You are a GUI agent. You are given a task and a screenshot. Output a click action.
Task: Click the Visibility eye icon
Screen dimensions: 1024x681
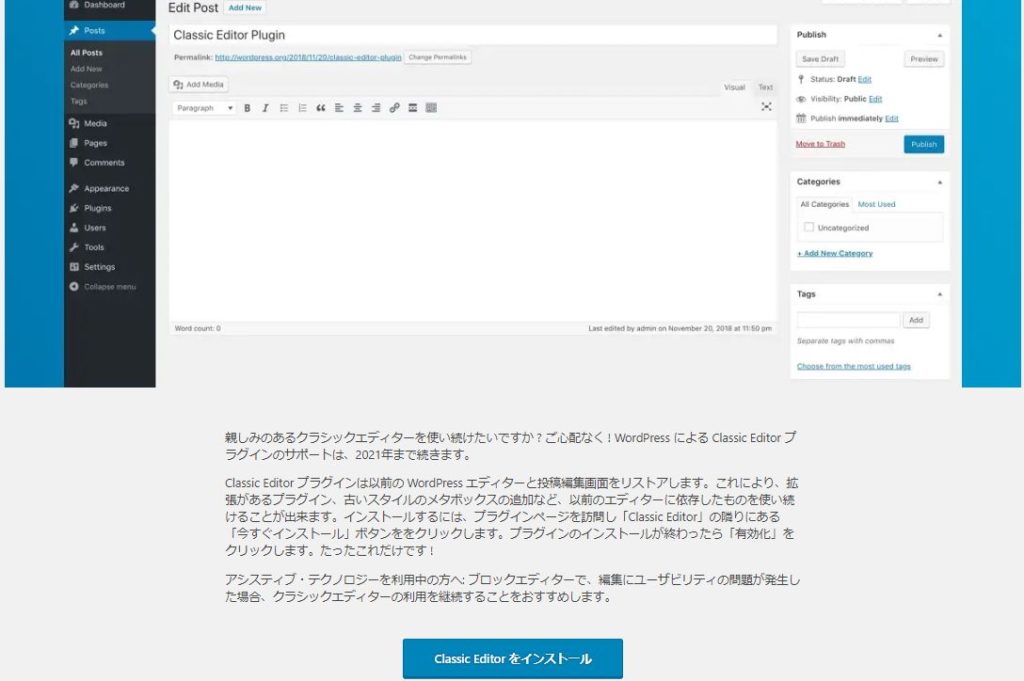click(801, 99)
